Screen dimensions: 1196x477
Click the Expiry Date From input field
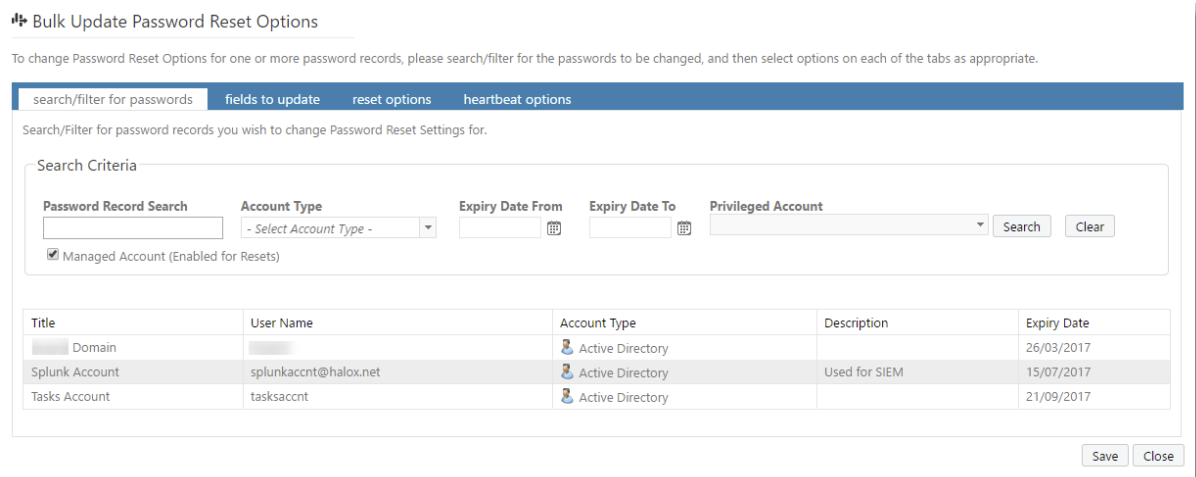click(500, 227)
